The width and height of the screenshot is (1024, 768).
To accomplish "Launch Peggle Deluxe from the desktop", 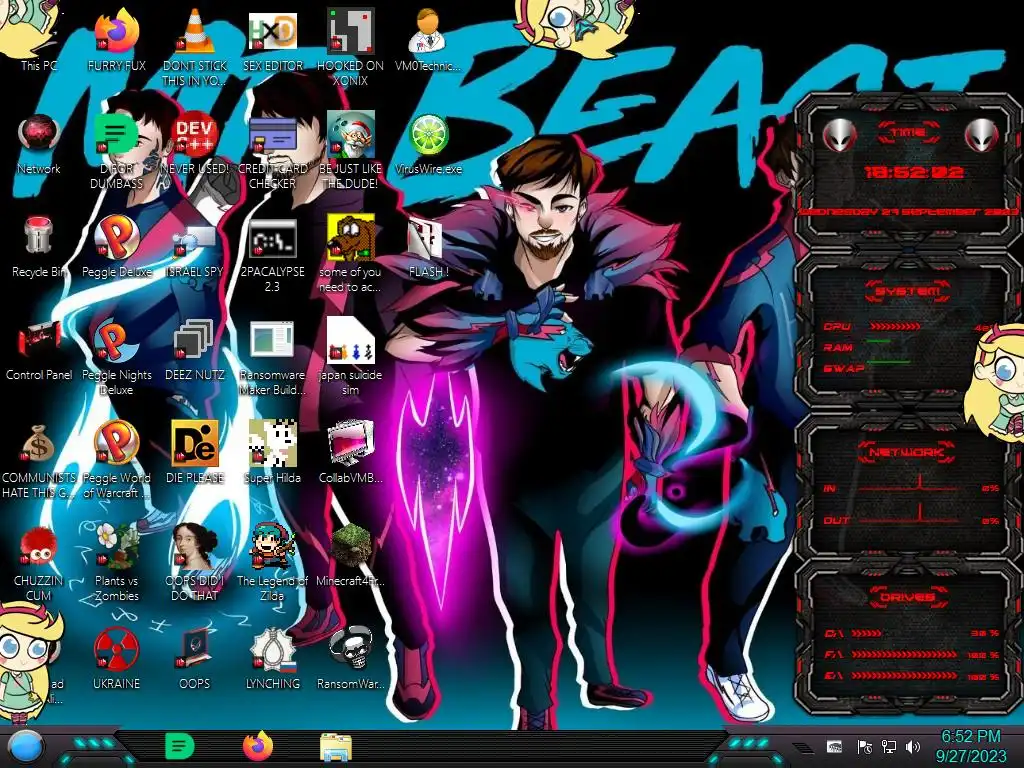I will pos(116,247).
